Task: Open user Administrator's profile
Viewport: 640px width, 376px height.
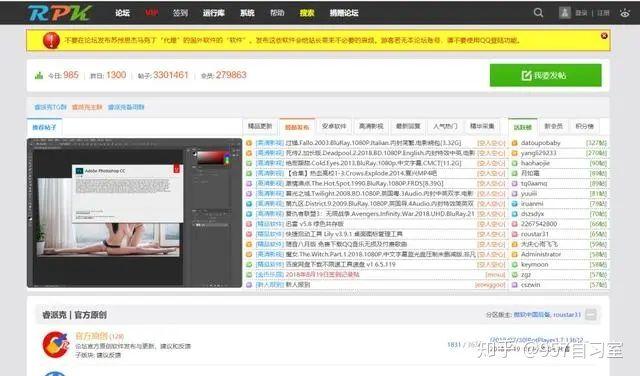Action: point(541,254)
